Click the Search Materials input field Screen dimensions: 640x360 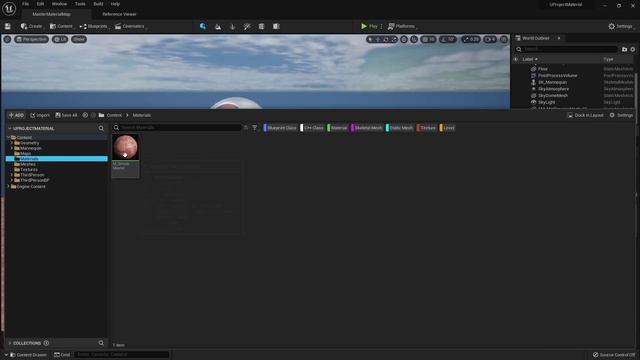[x=177, y=128]
